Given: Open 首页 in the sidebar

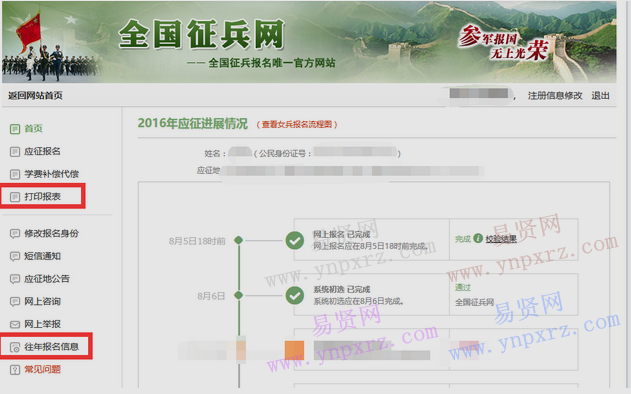Looking at the screenshot, I should 33,129.
